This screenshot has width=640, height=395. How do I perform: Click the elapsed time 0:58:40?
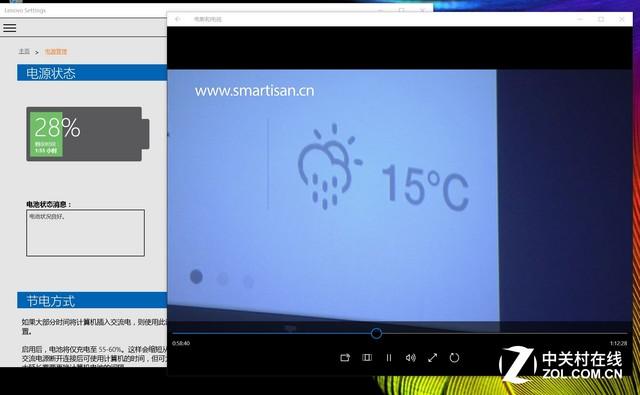[181, 343]
